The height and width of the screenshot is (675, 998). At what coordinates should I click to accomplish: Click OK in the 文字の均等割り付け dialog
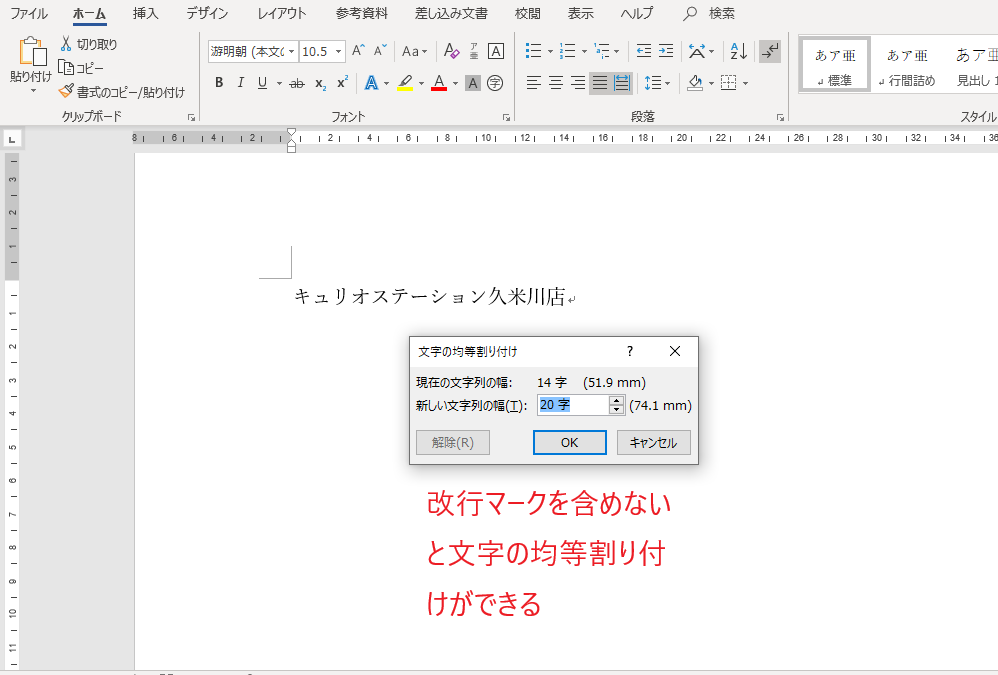pyautogui.click(x=570, y=443)
